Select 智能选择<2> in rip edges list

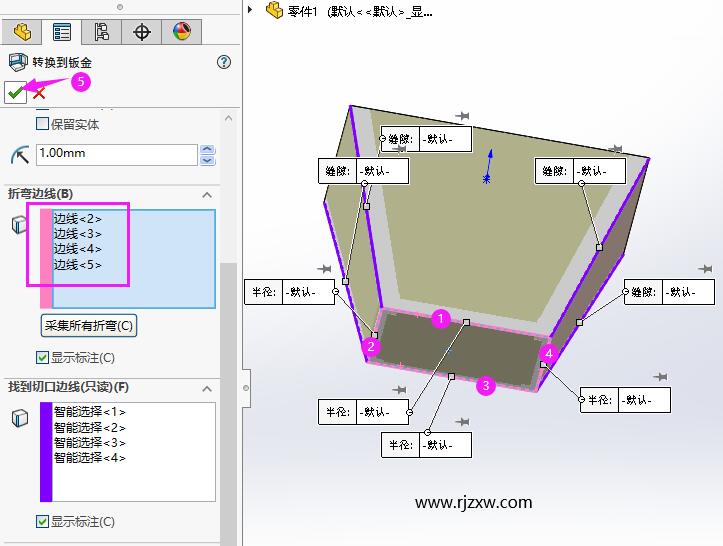(x=89, y=427)
